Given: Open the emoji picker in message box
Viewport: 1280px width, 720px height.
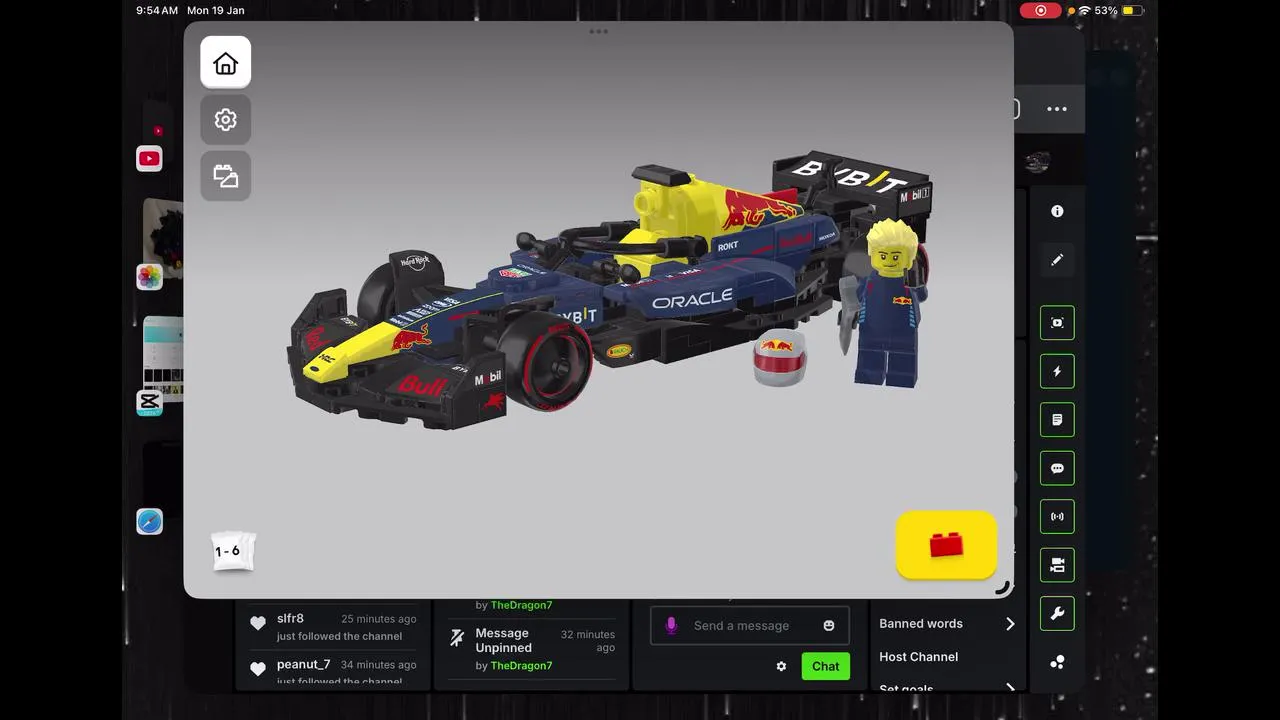Looking at the screenshot, I should [x=829, y=625].
